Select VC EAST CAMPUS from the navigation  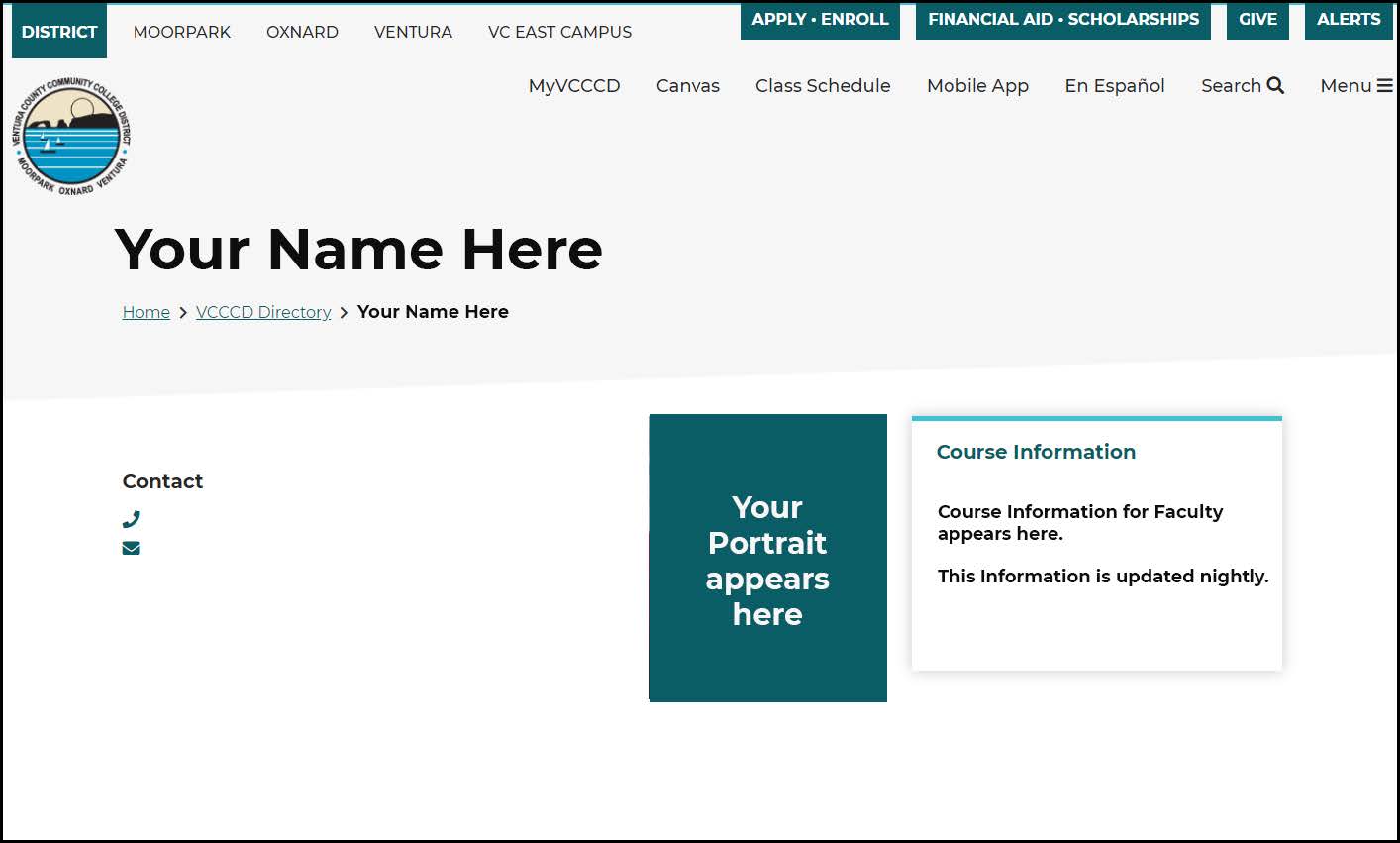[559, 32]
